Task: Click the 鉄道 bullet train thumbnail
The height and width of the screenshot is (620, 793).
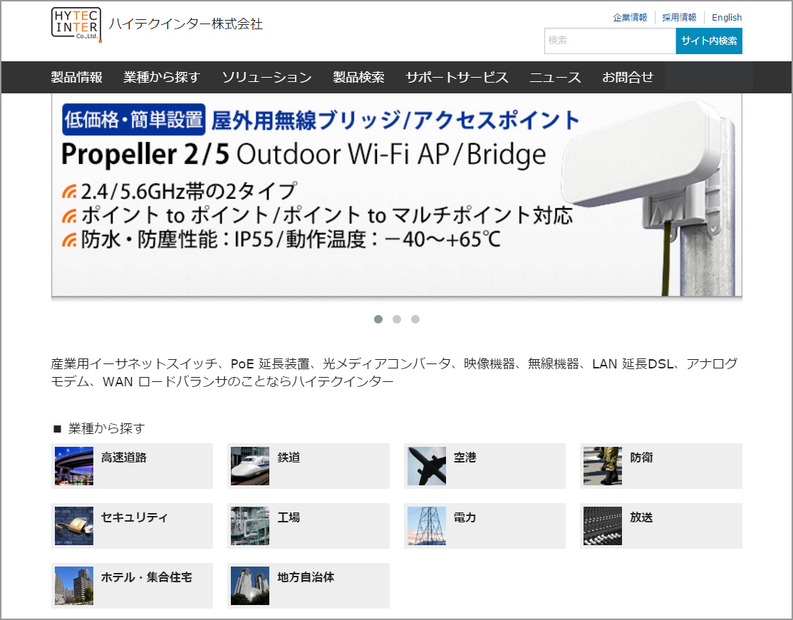Action: point(250,466)
